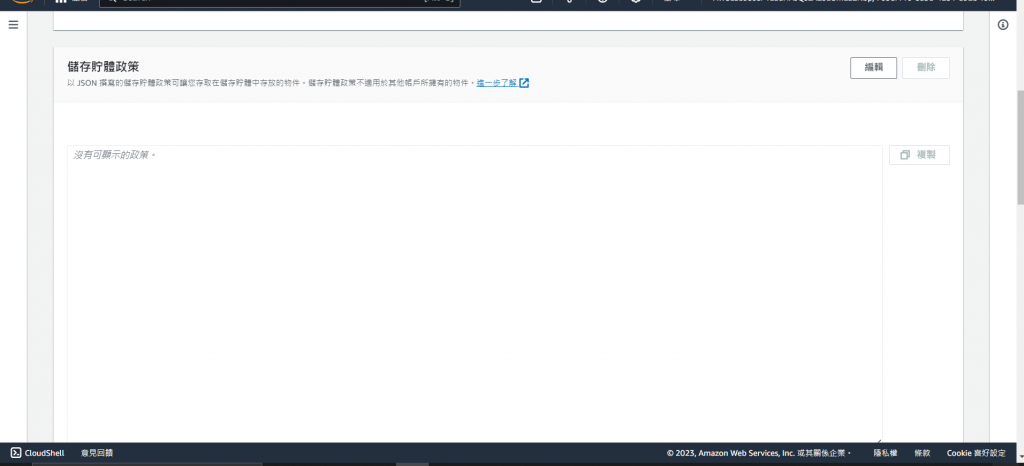Open the info help panel icon
This screenshot has width=1024, height=466.
click(1003, 25)
